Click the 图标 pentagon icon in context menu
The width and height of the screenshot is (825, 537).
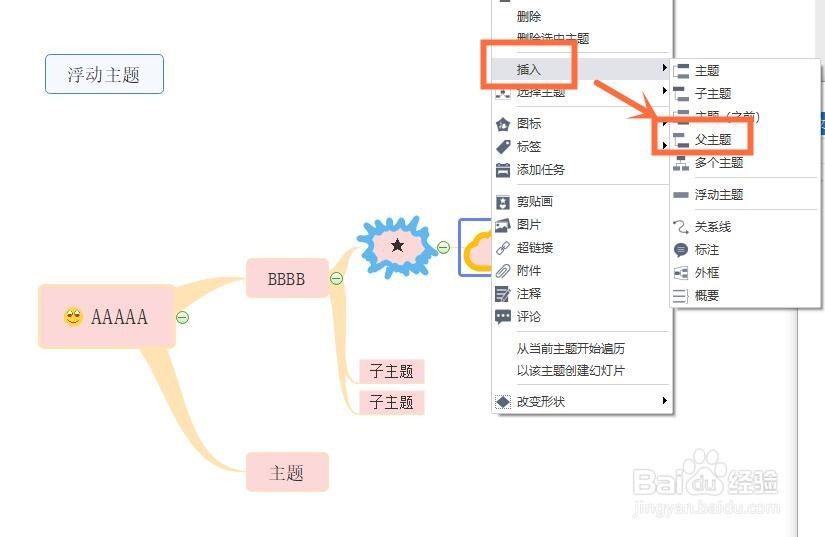(503, 124)
